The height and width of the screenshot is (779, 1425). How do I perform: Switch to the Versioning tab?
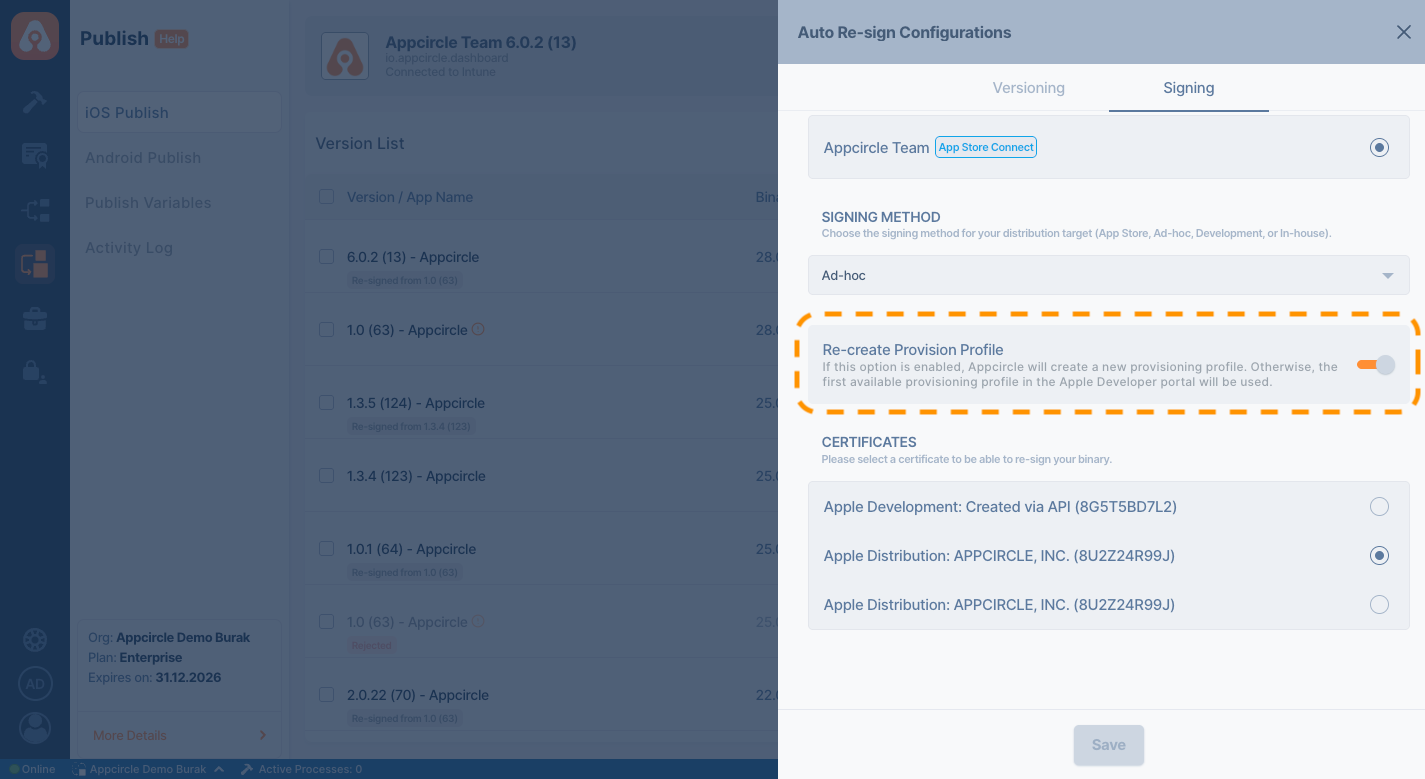click(1028, 88)
